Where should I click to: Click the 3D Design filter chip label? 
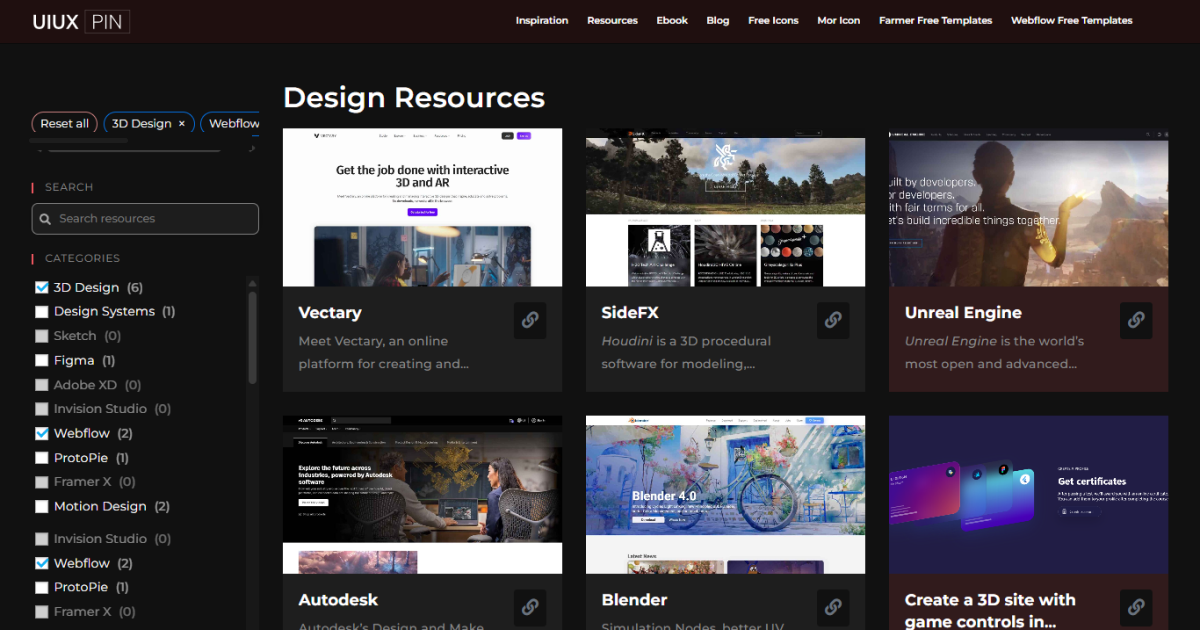(142, 124)
